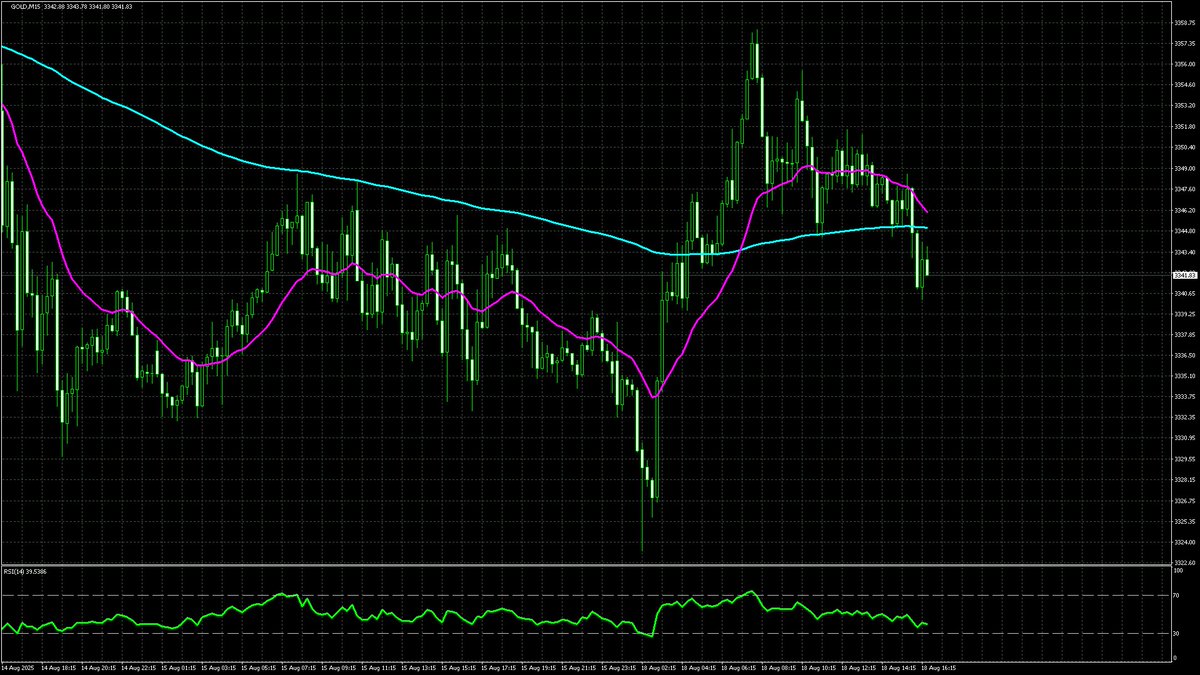
Task: Click the 3324.00 price scale label
Action: [x=1183, y=543]
